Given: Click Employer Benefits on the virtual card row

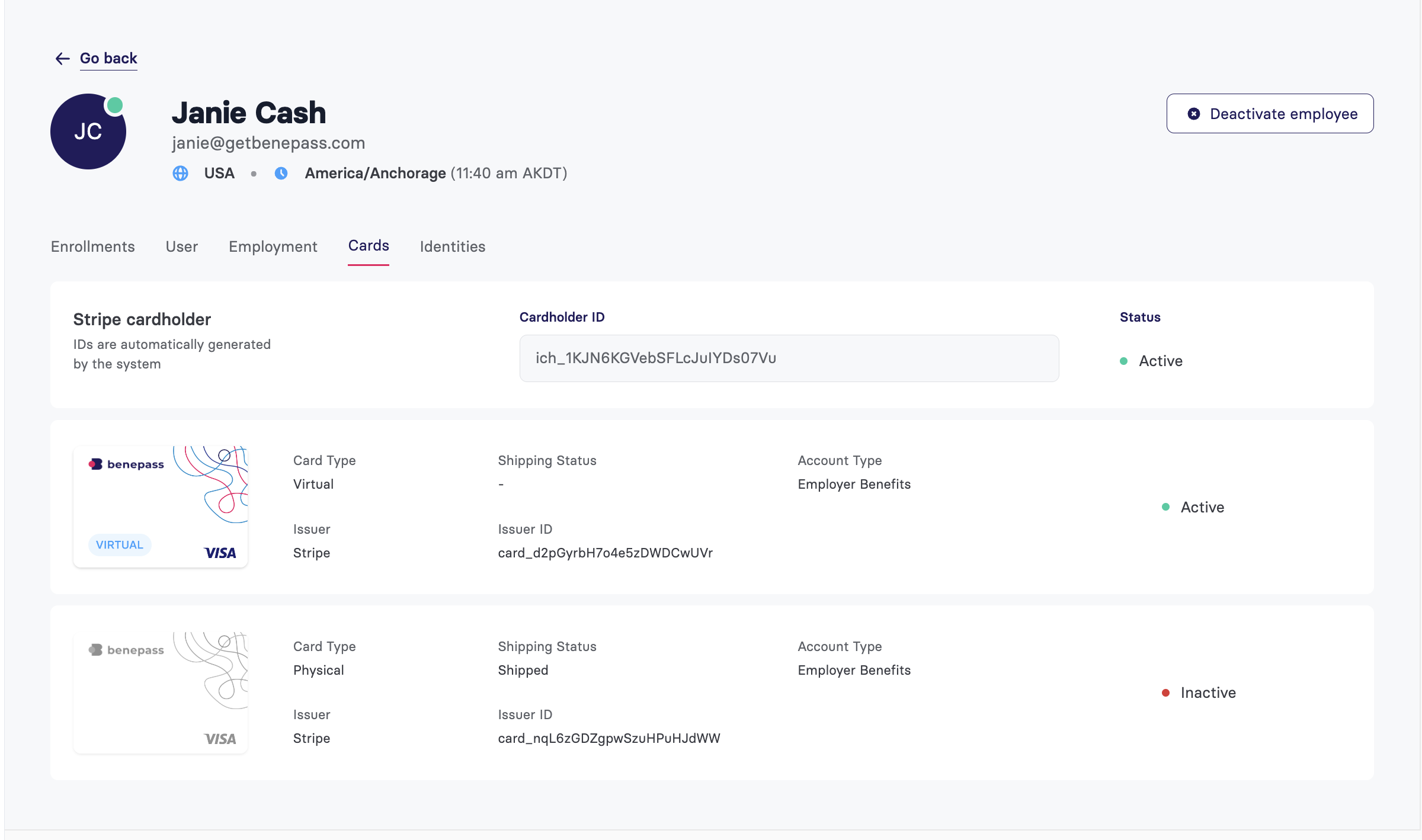Looking at the screenshot, I should (854, 484).
